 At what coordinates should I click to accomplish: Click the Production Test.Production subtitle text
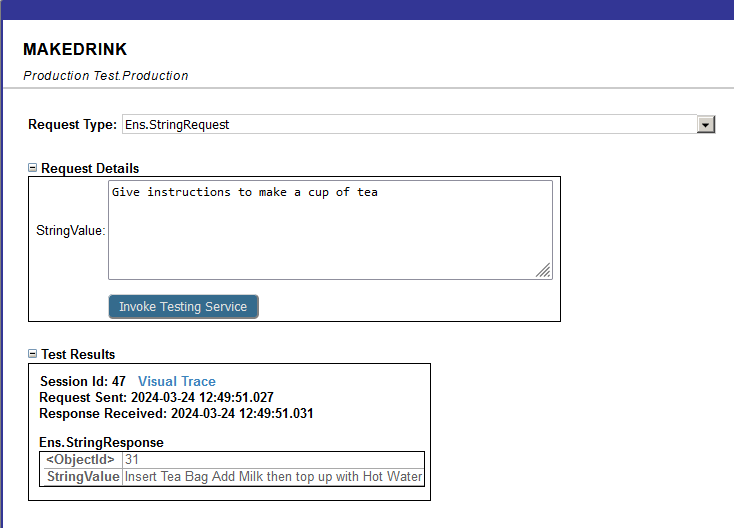pyautogui.click(x=105, y=76)
